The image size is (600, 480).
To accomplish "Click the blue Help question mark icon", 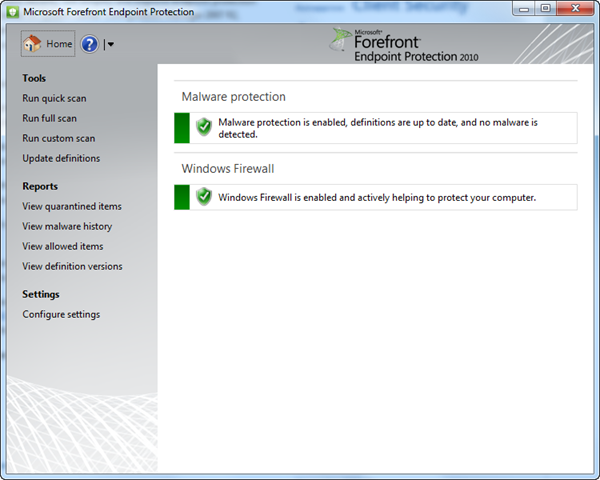I will click(90, 44).
